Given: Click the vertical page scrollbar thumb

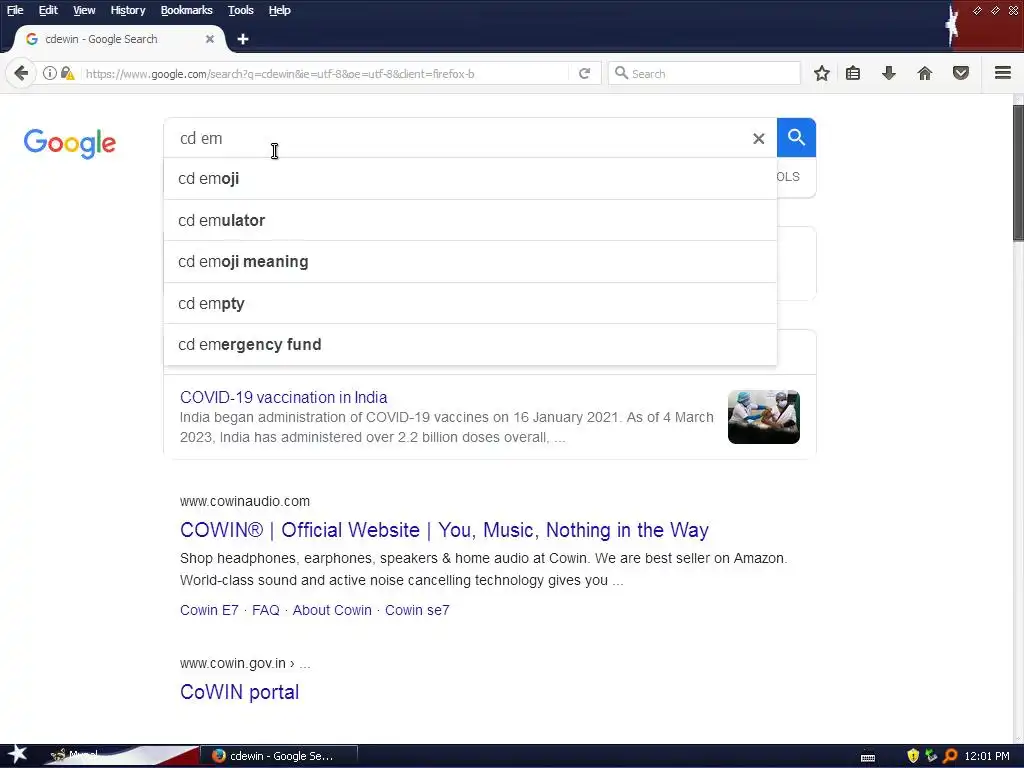Looking at the screenshot, I should coord(1018,173).
